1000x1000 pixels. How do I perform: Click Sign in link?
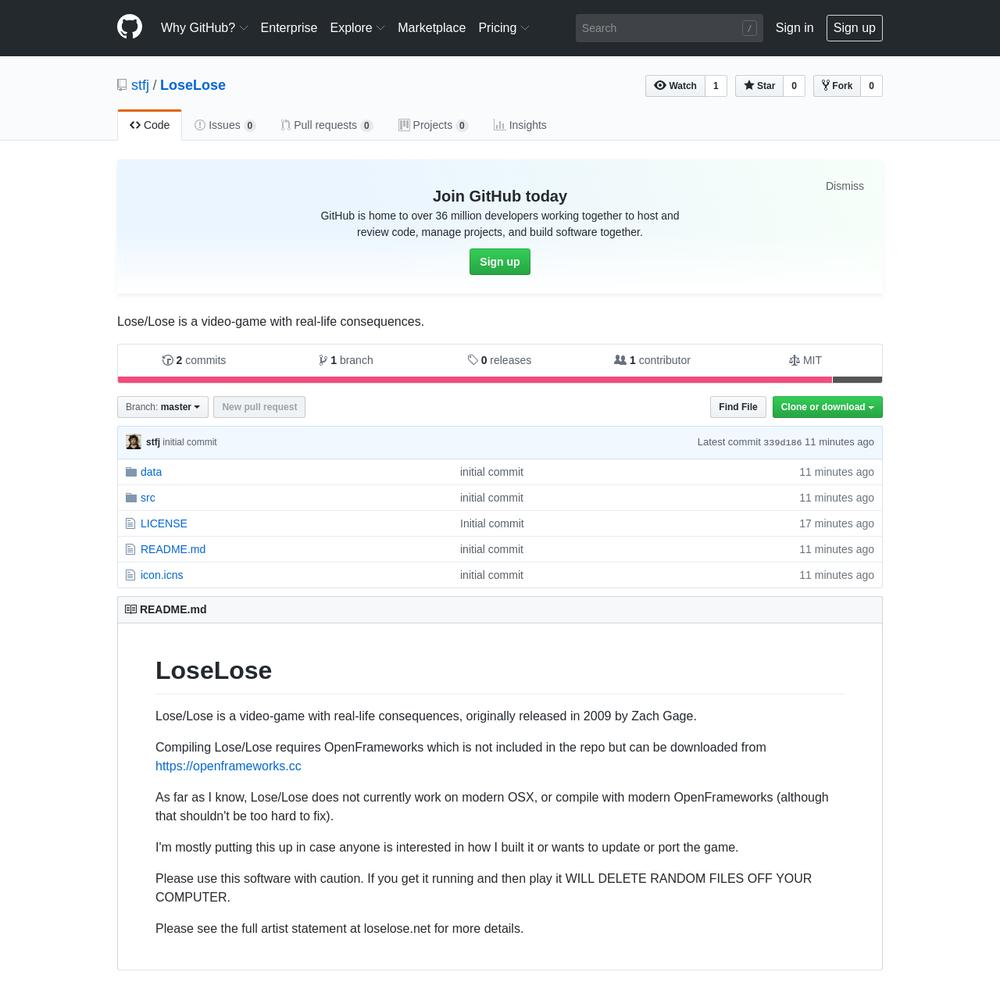point(795,28)
